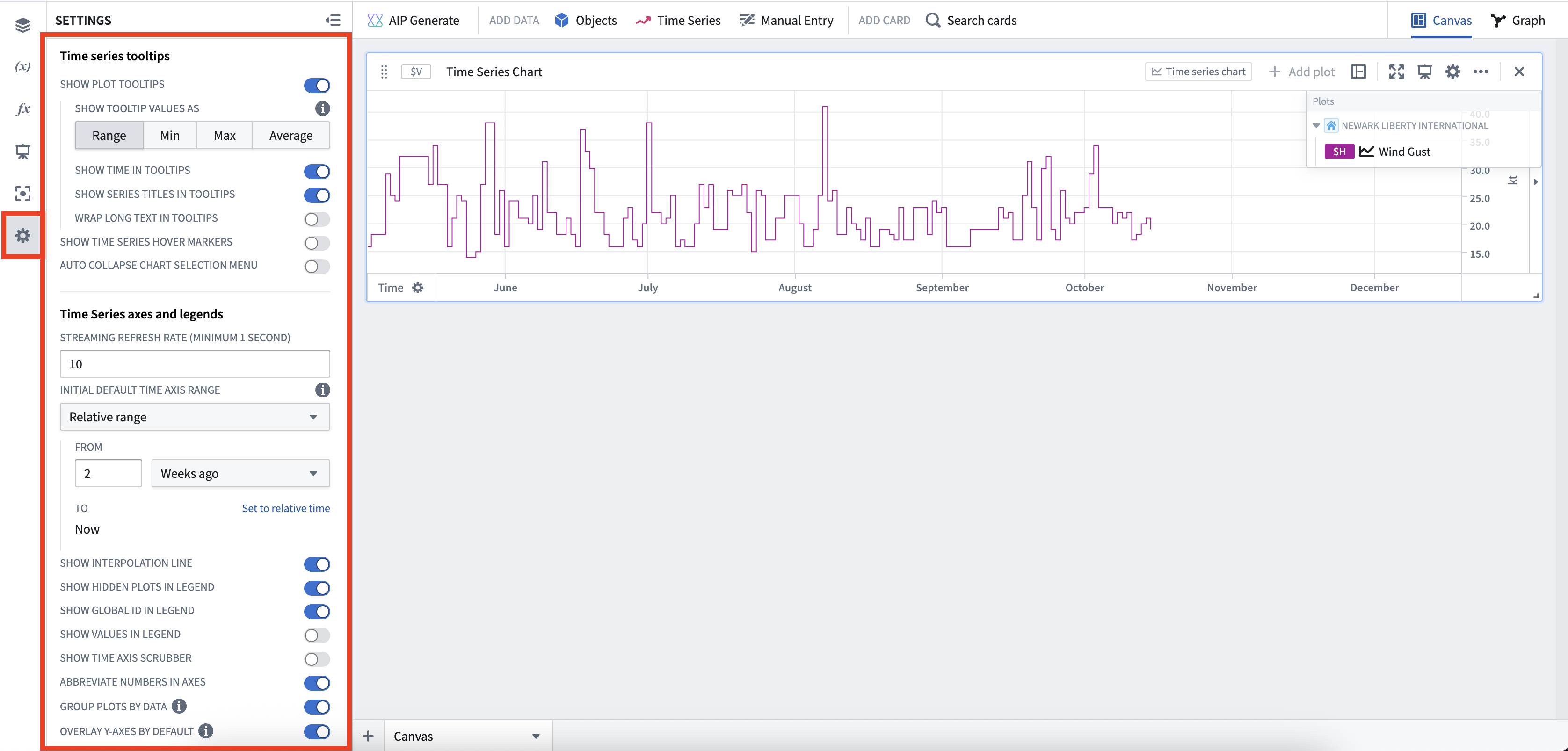Disable Show Plot Tooltips

pos(317,85)
